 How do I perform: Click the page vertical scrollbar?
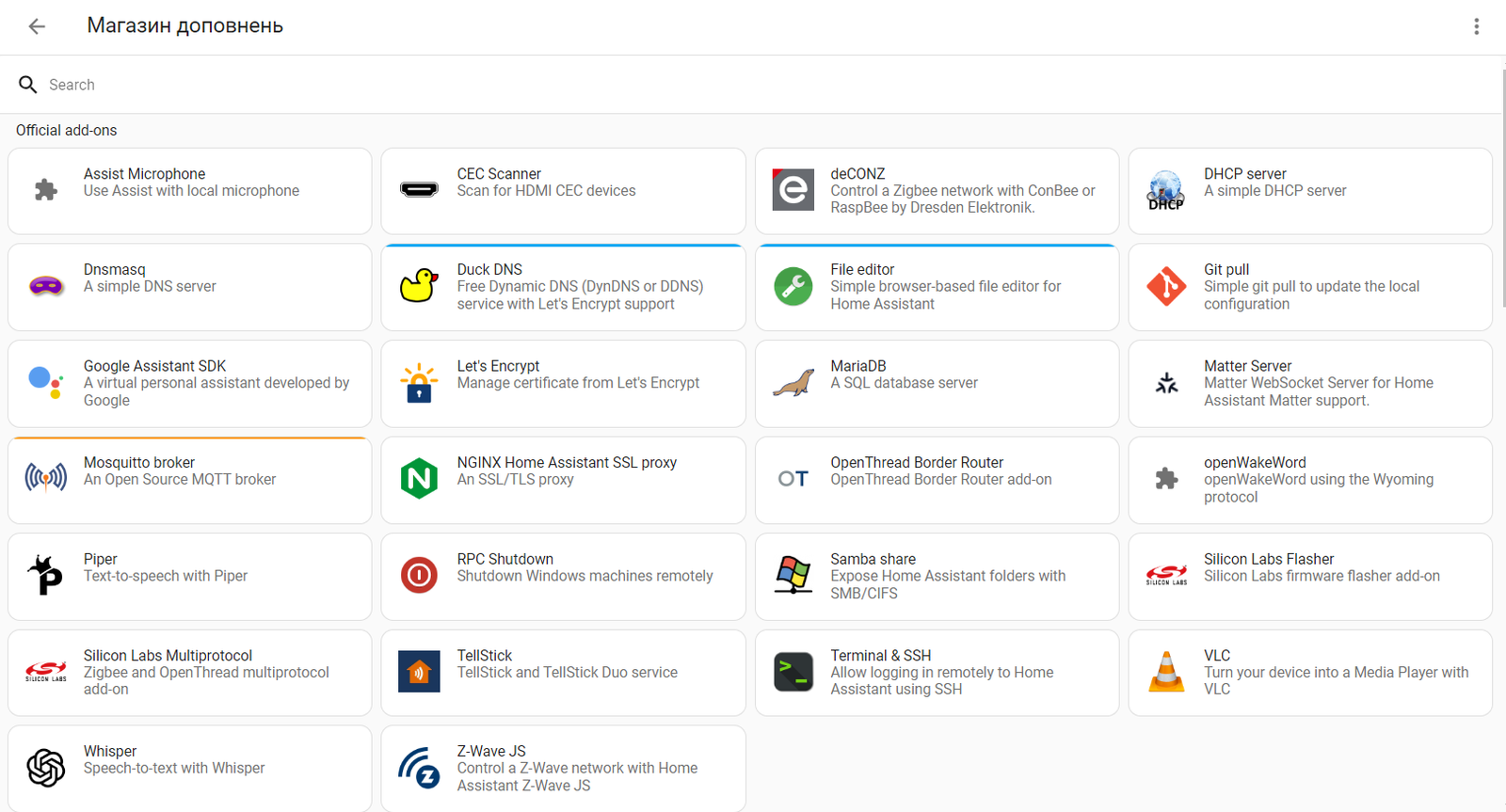tap(1502, 188)
